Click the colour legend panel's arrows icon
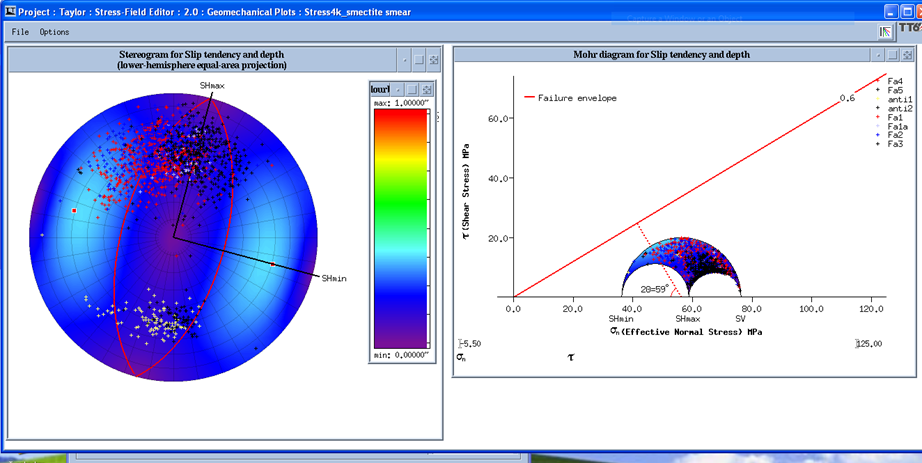 427,89
